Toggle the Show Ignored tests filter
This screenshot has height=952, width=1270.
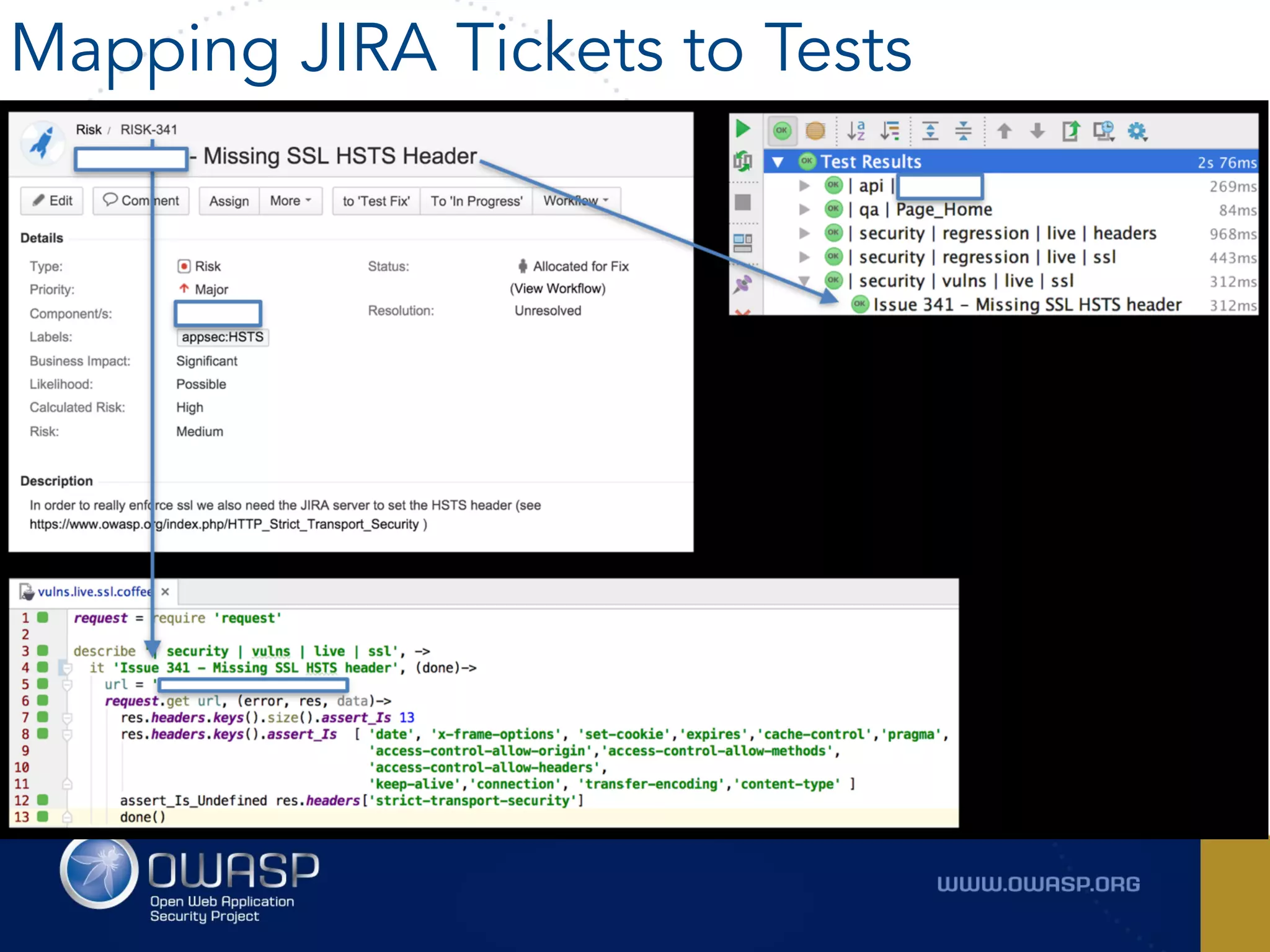tap(815, 131)
